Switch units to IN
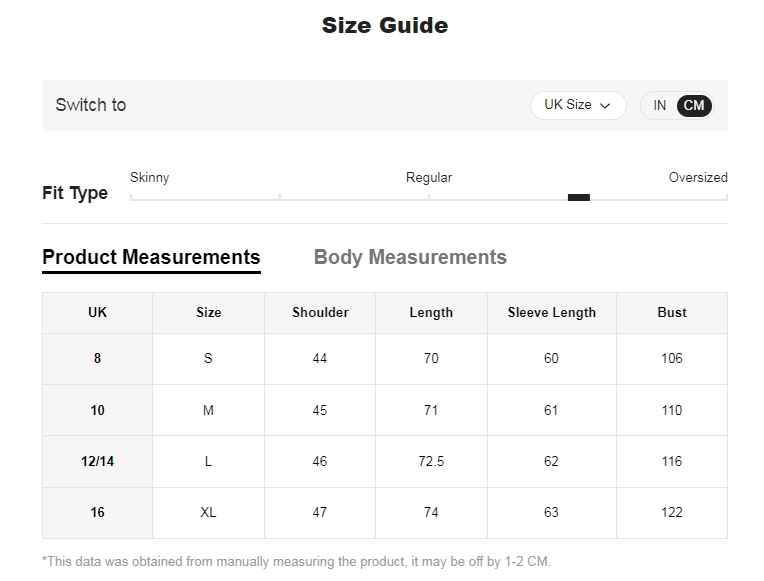The width and height of the screenshot is (764, 581). (x=660, y=105)
